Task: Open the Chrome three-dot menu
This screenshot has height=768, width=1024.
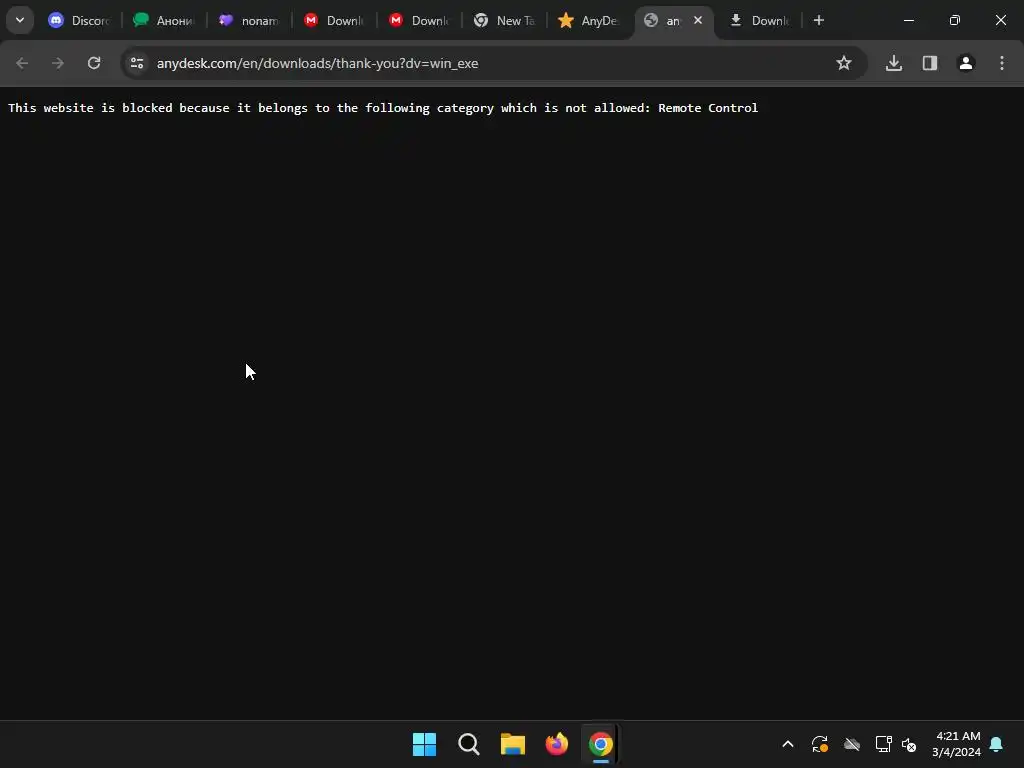Action: click(x=1002, y=63)
